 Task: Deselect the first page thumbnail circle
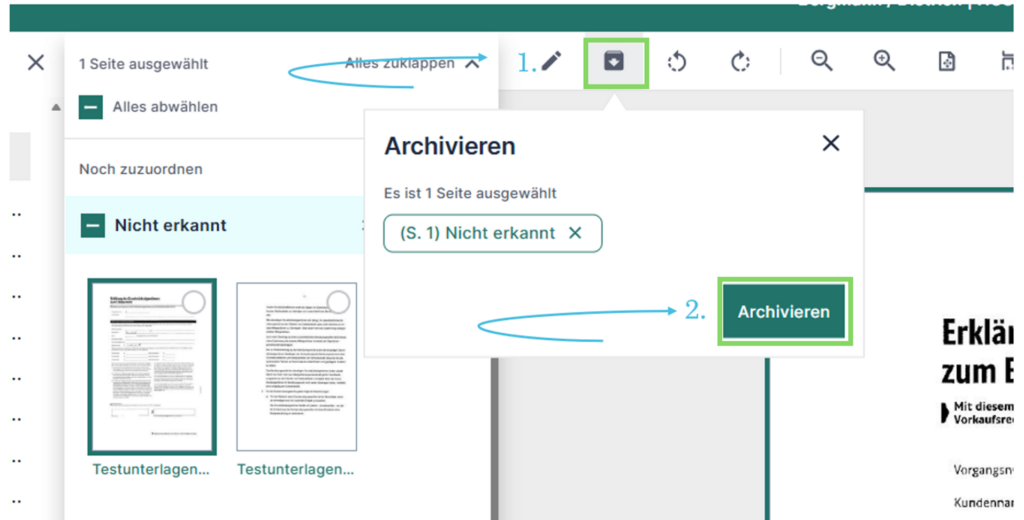coord(193,302)
